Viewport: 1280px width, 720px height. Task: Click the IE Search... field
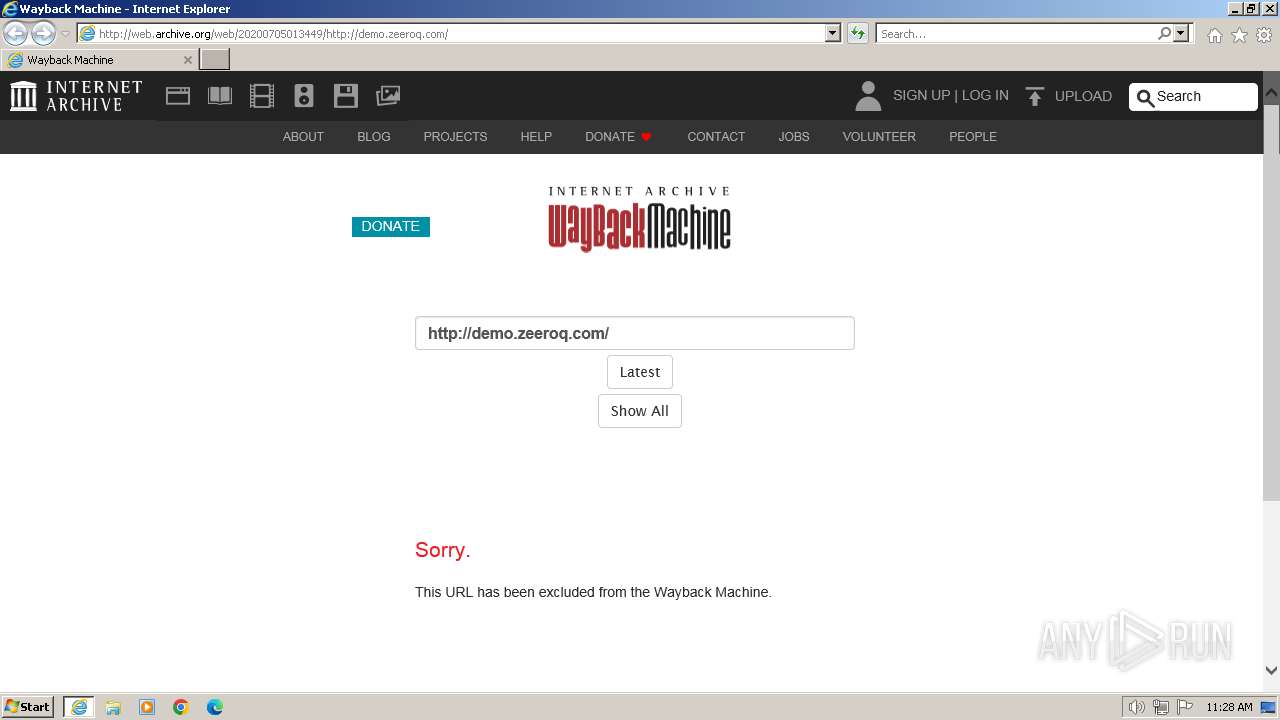[x=1015, y=33]
